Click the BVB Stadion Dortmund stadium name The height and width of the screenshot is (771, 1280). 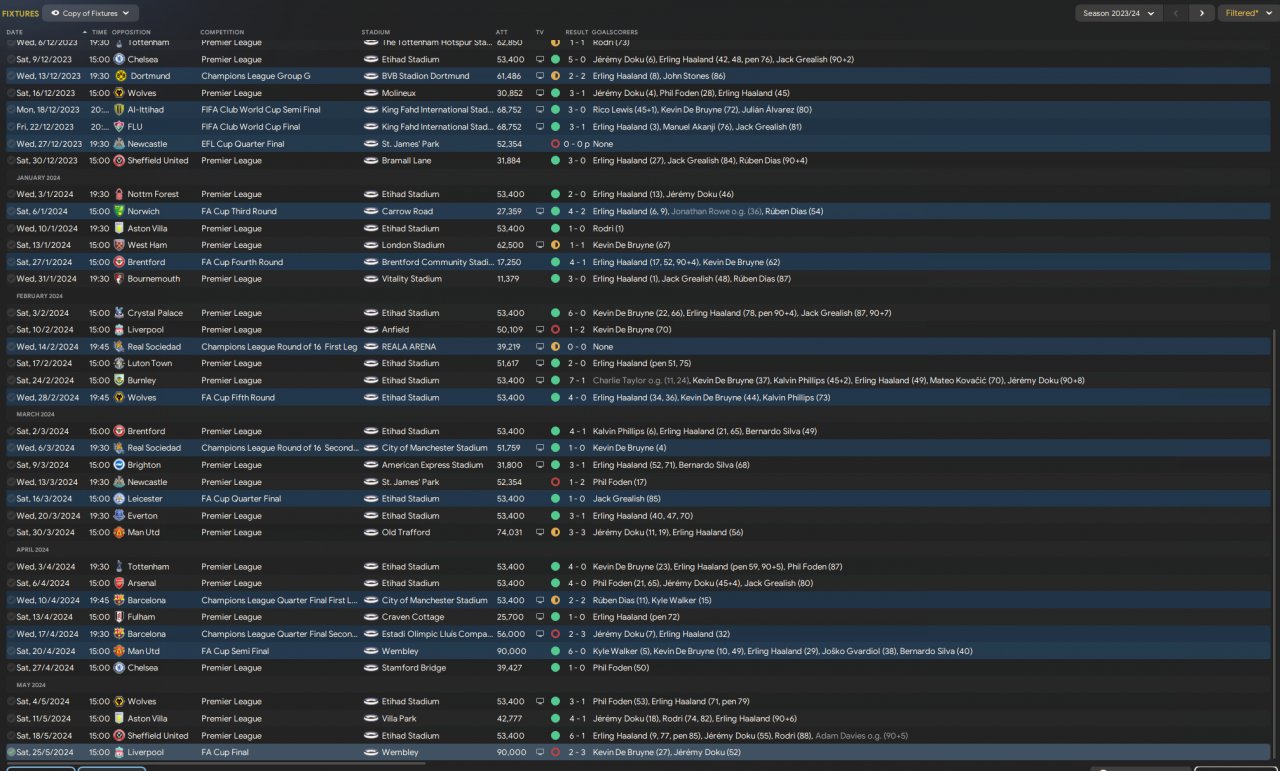(x=426, y=76)
